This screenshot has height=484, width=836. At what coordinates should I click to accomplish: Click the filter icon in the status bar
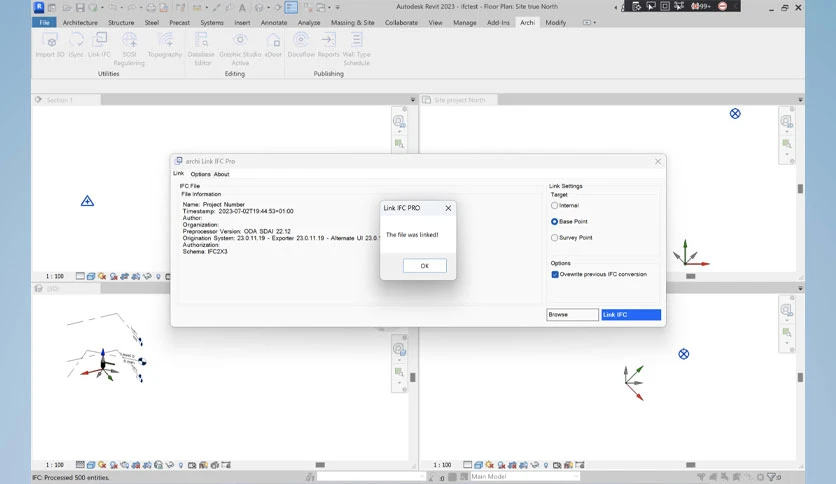(x=772, y=477)
